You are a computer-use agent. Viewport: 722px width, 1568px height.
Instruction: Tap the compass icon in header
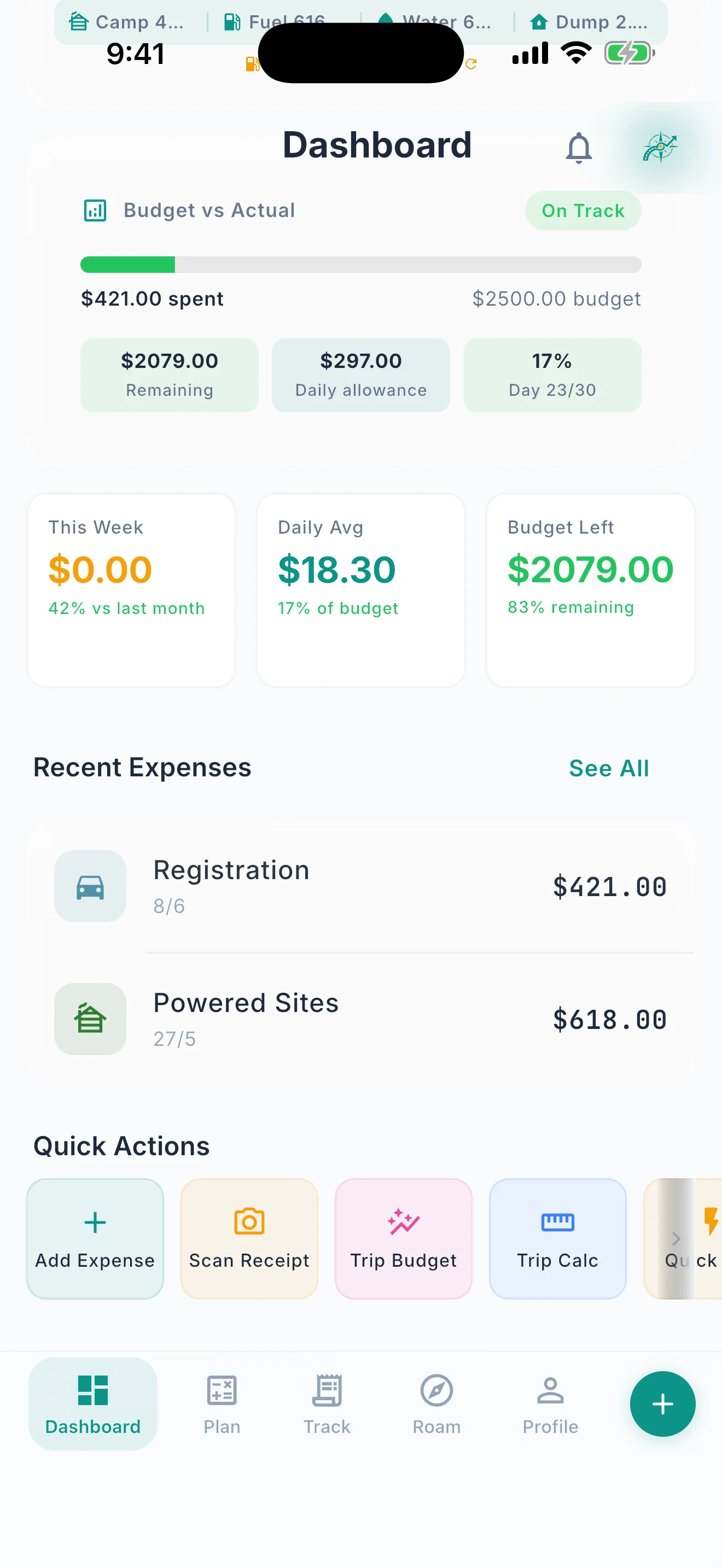[660, 147]
